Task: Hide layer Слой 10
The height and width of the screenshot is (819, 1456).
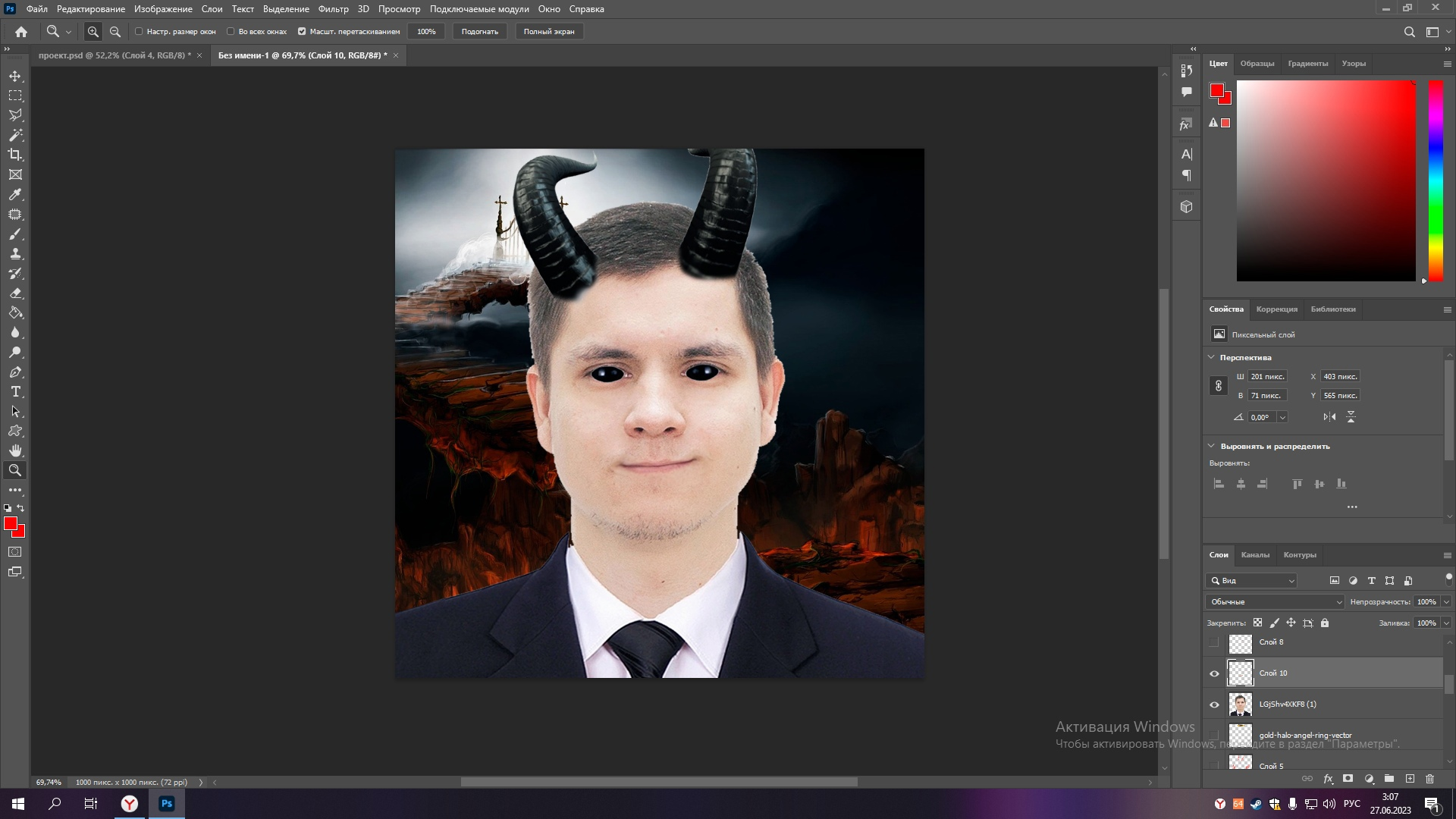Action: 1214,673
